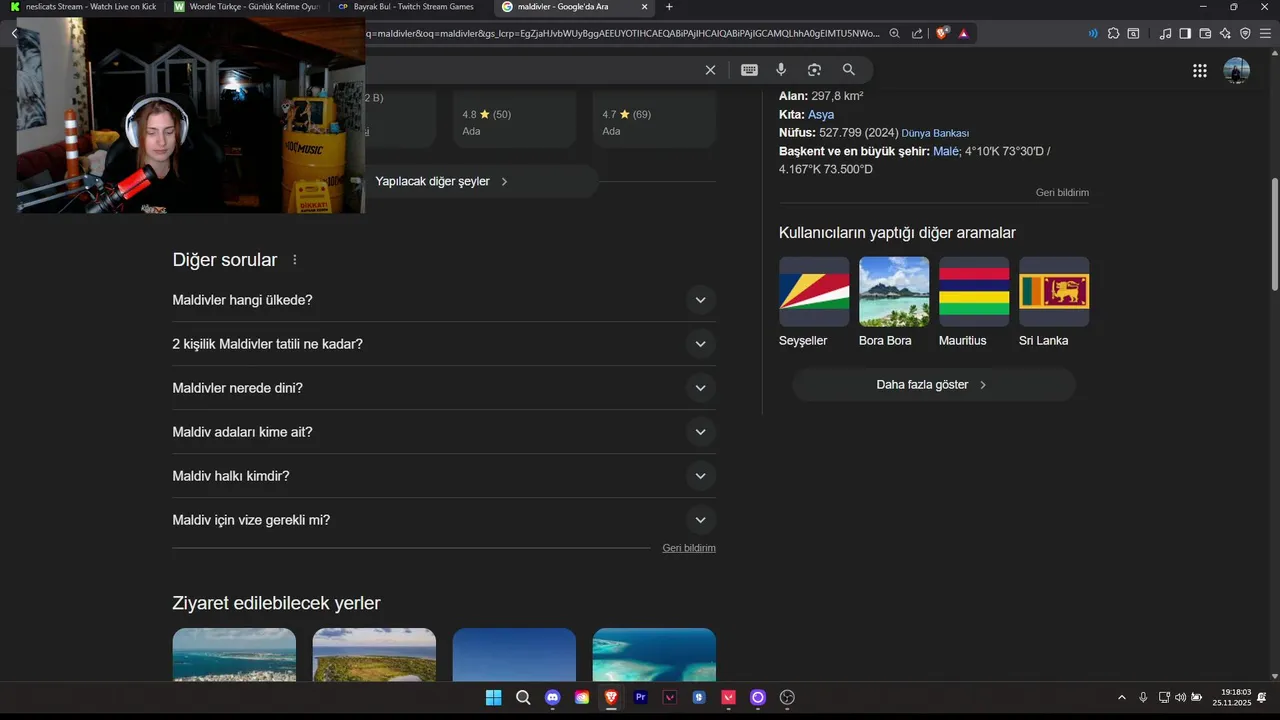The image size is (1280, 720).
Task: Click "Daha fazla göster" button
Action: pos(934,384)
